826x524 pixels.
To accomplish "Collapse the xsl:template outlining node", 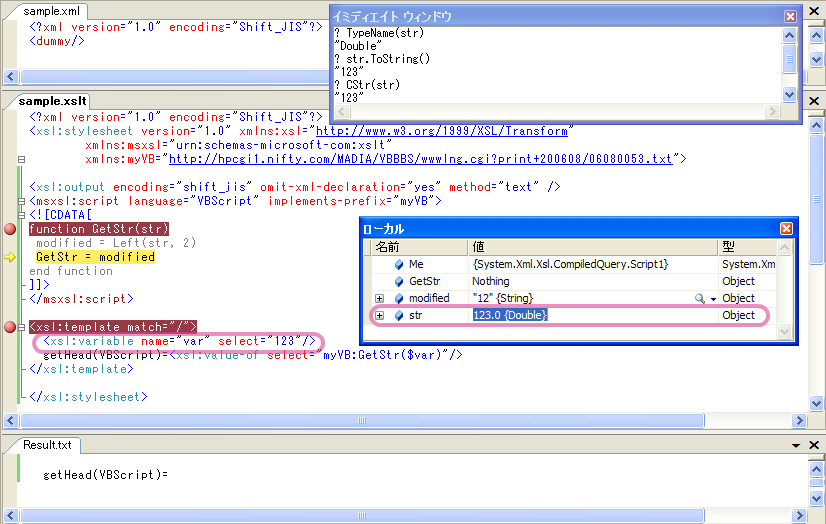I will coord(21,327).
